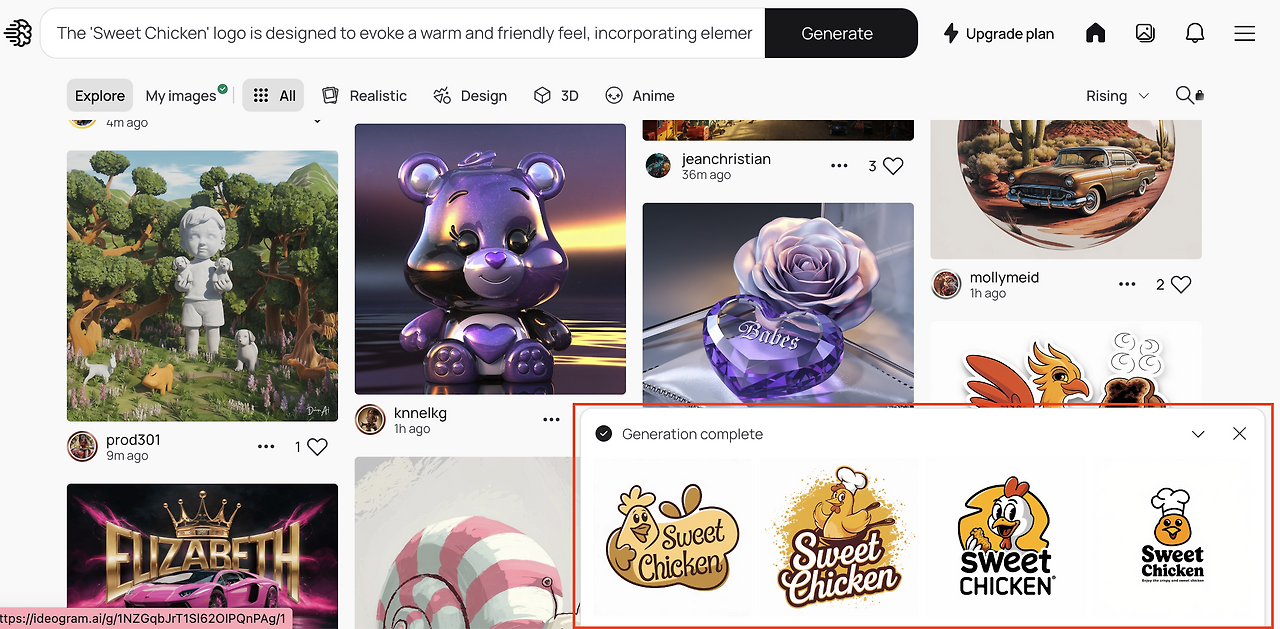
Task: Click the search icon beside Rising
Action: coord(1186,95)
